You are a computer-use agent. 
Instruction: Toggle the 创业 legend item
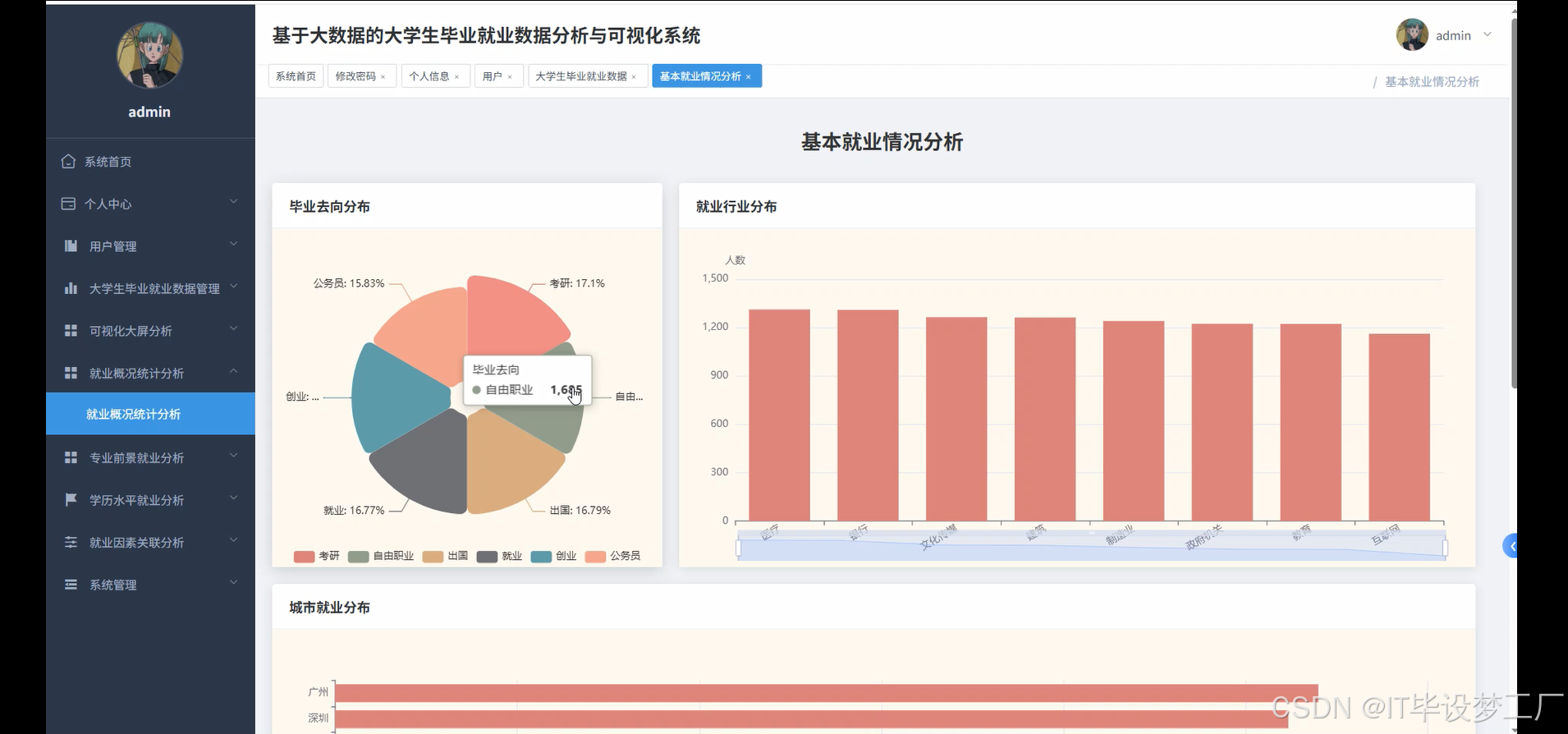pyautogui.click(x=553, y=556)
